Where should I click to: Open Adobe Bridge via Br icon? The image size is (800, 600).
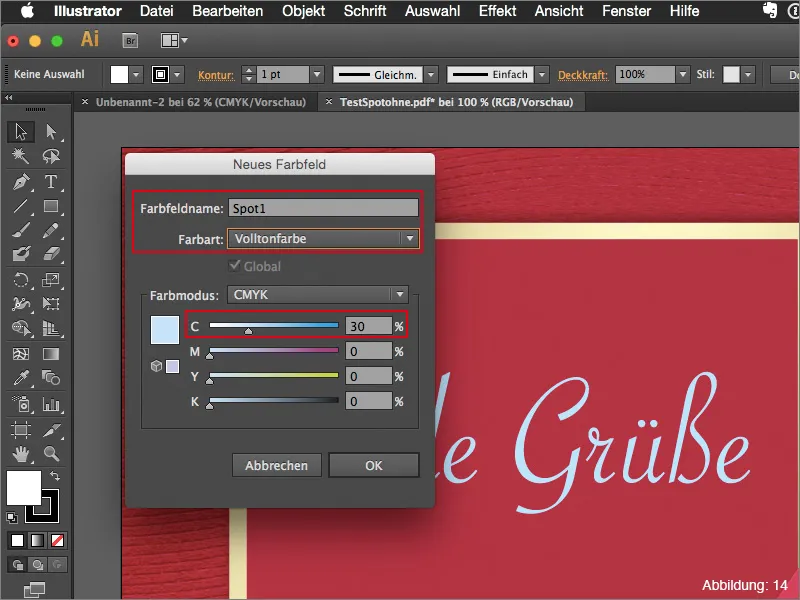(x=129, y=41)
